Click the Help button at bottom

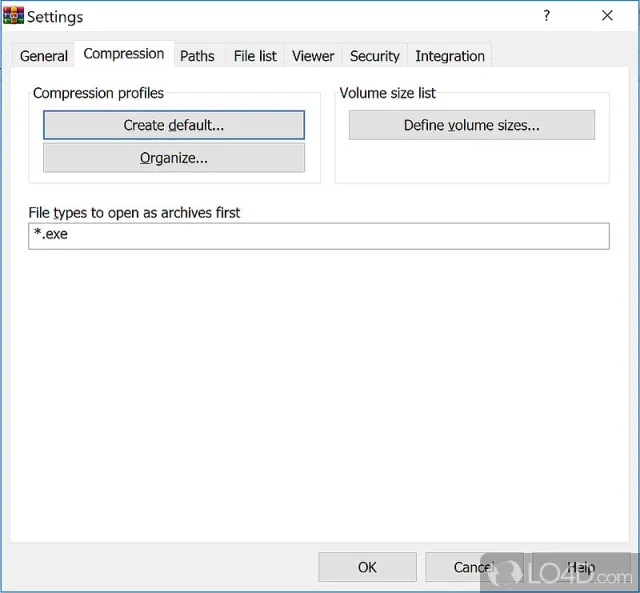(581, 567)
